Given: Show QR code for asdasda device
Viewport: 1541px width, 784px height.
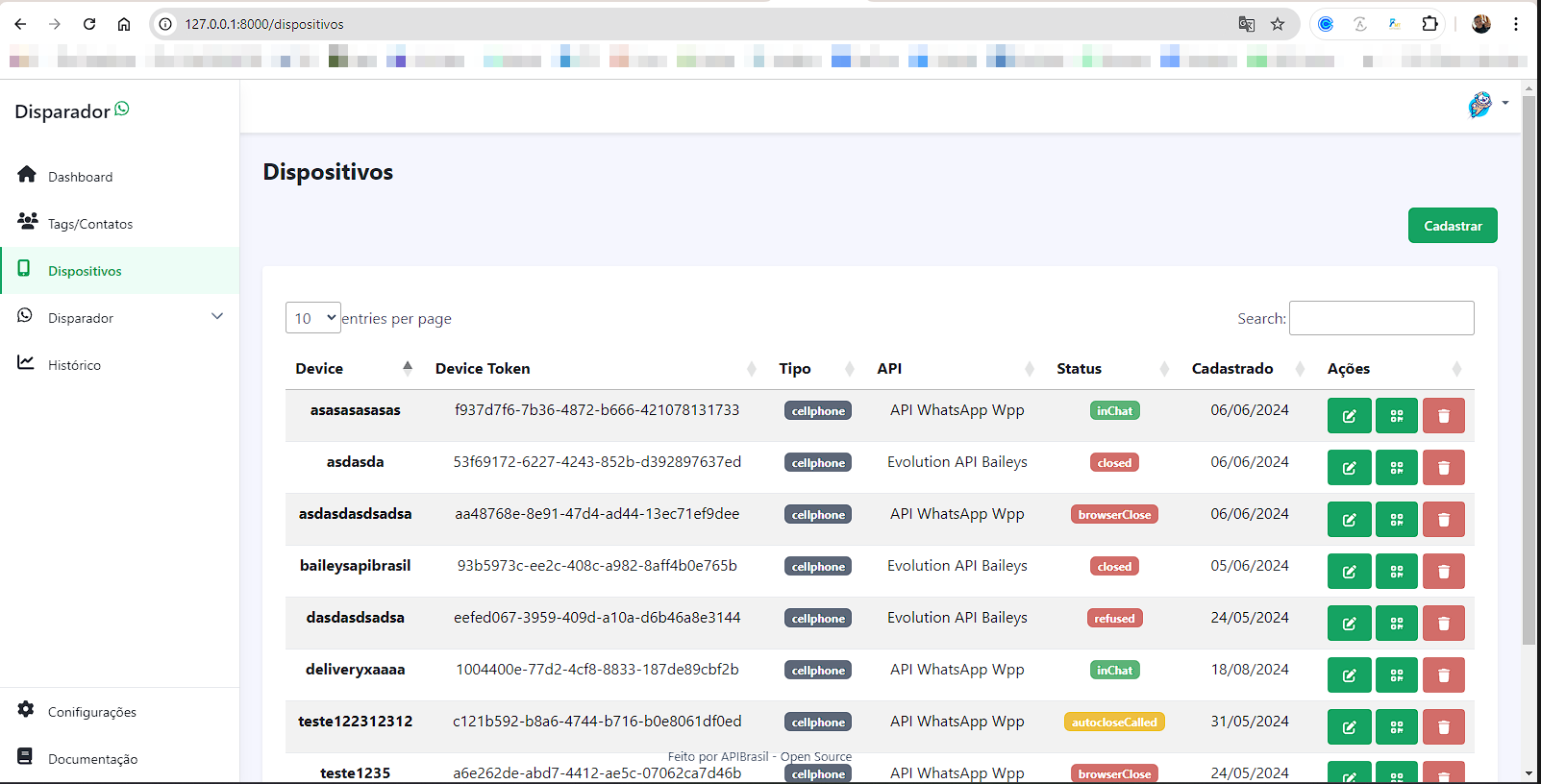Looking at the screenshot, I should (1397, 468).
